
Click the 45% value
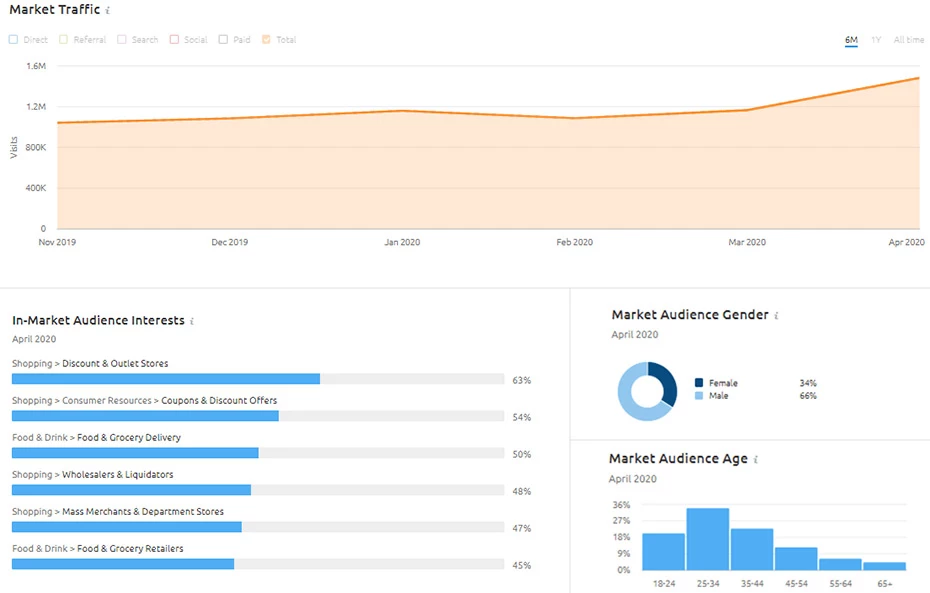[522, 566]
